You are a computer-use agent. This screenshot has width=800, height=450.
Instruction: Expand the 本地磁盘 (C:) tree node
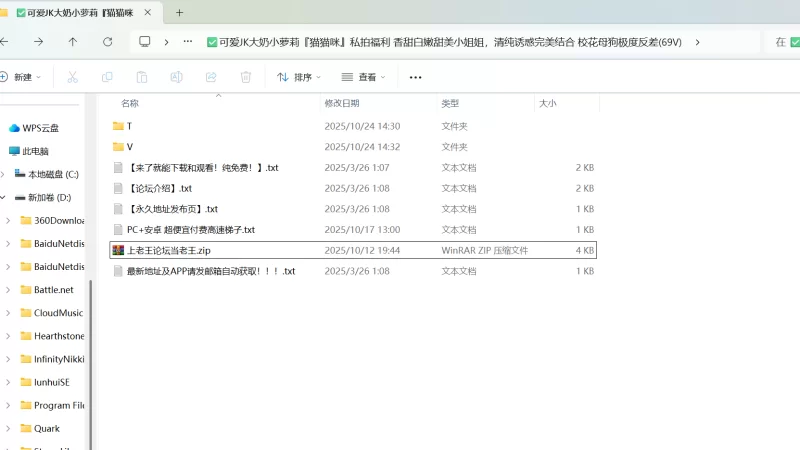[6, 174]
